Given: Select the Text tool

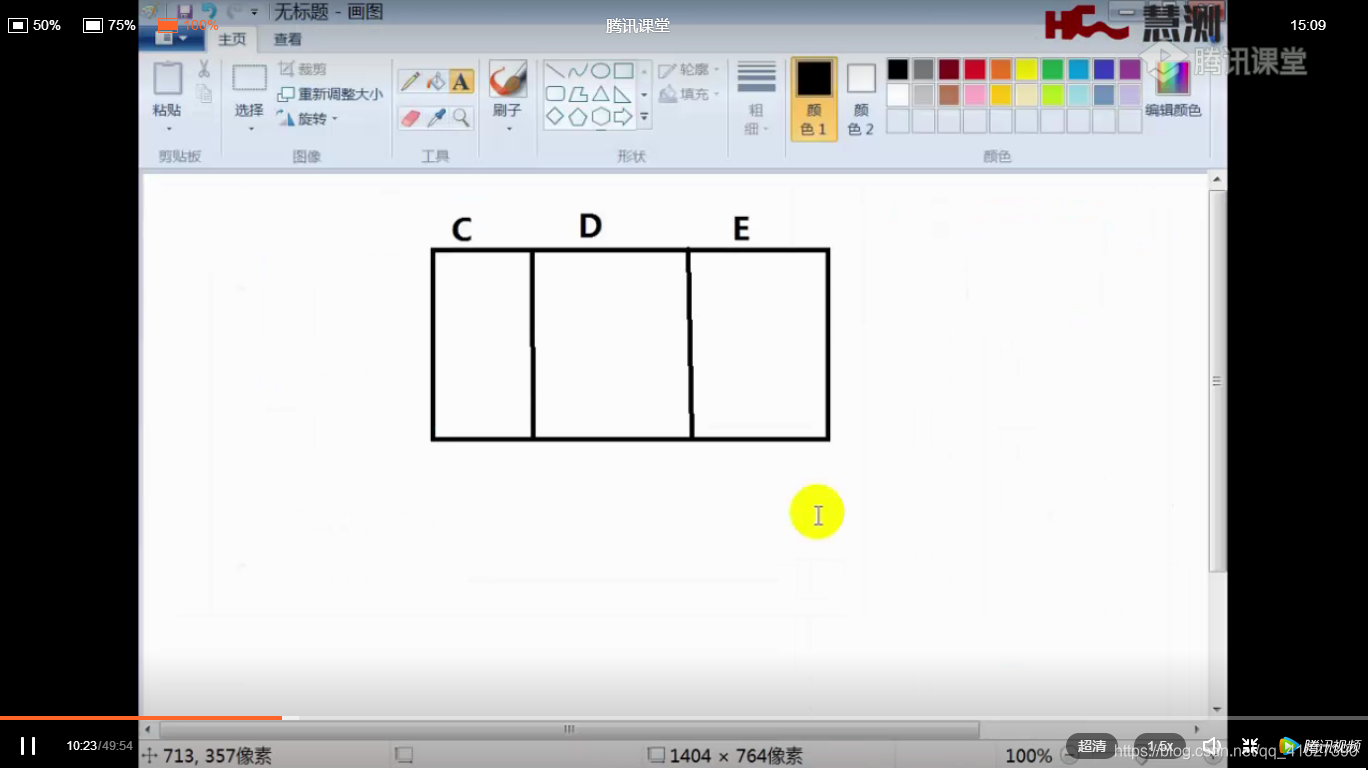Looking at the screenshot, I should pyautogui.click(x=460, y=80).
